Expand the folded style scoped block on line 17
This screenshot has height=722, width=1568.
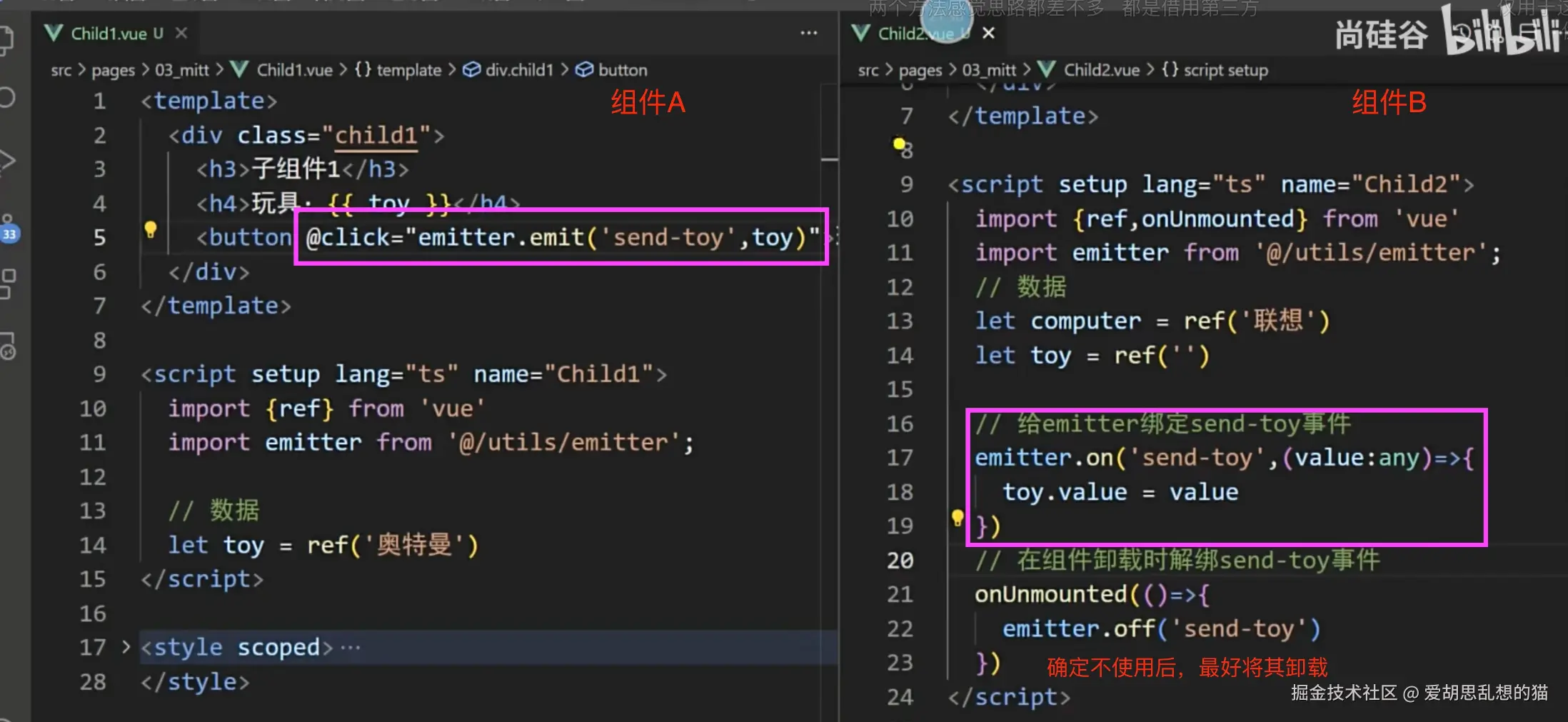pos(125,647)
